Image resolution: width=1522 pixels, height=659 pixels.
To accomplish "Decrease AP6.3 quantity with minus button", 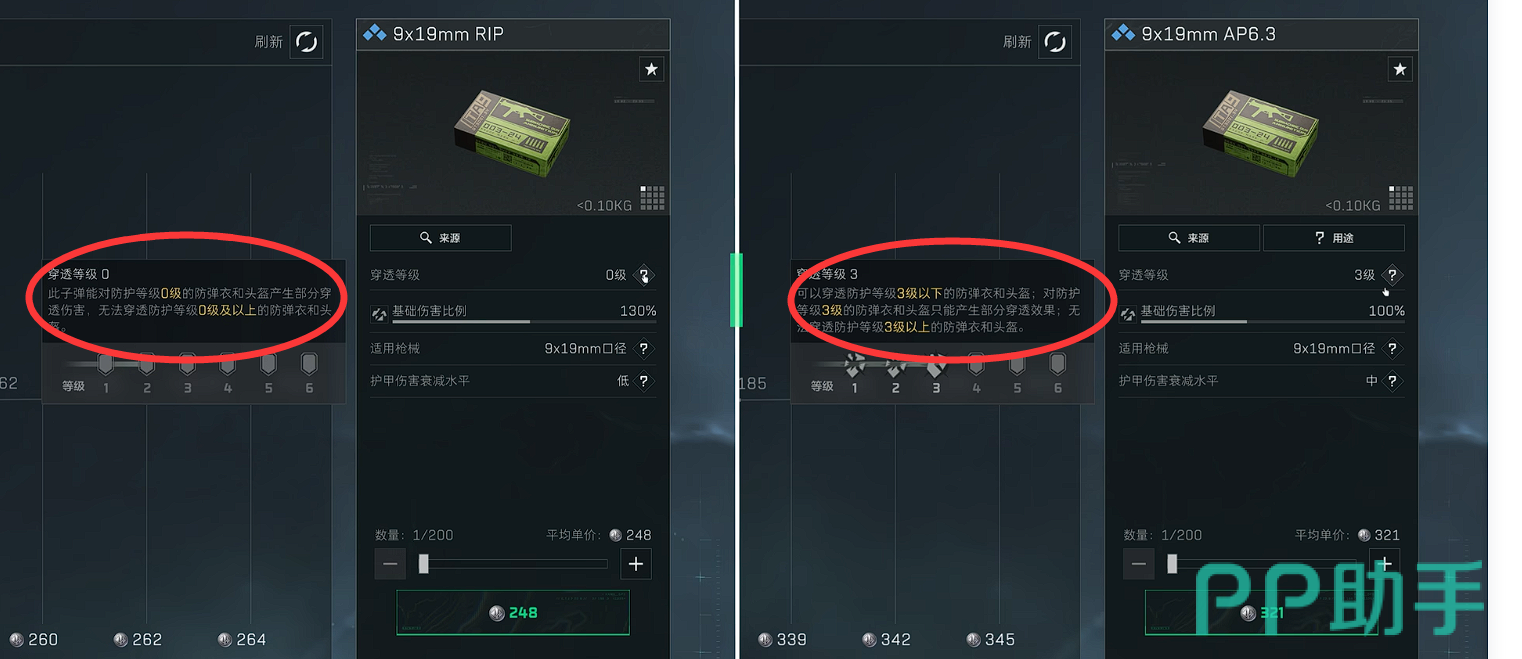I will pos(1139,564).
